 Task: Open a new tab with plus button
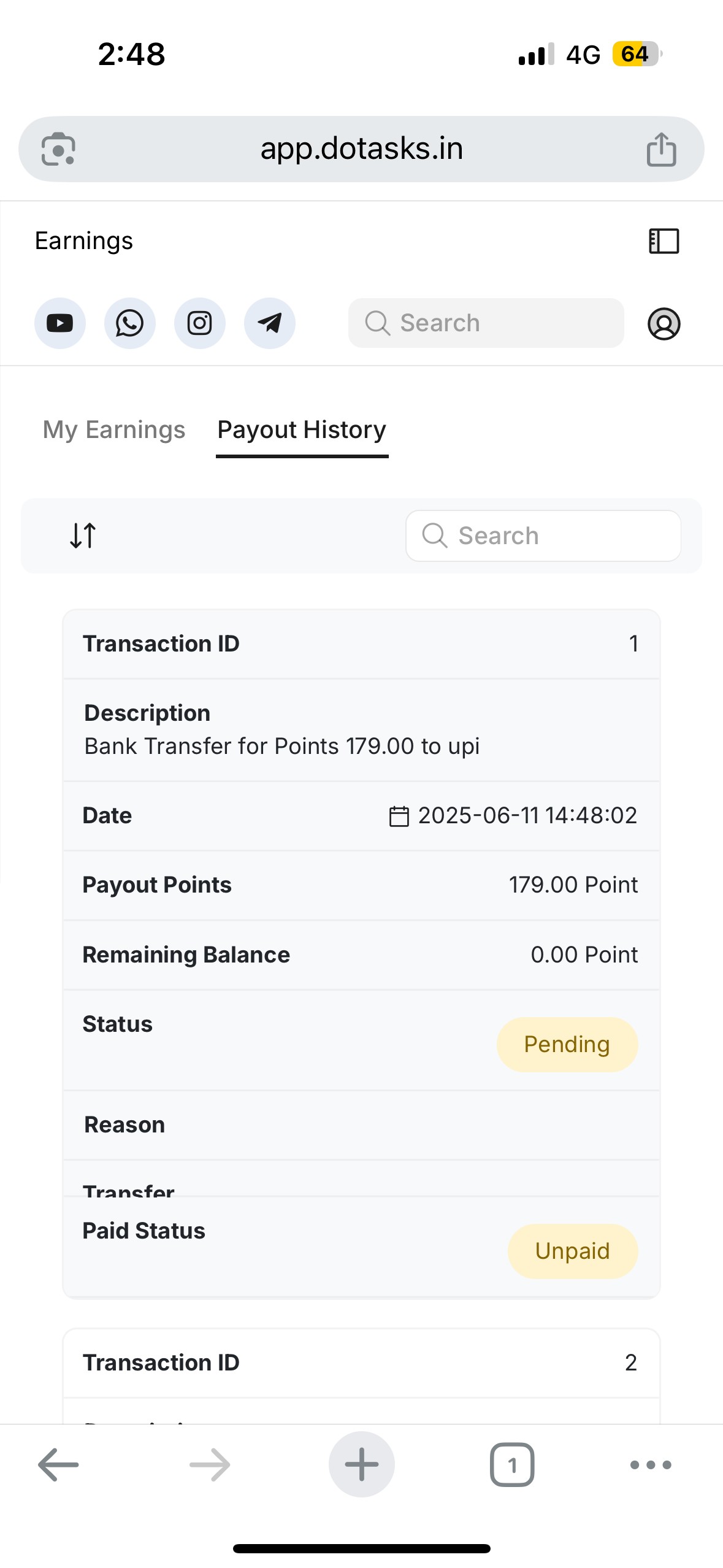coord(361,1465)
